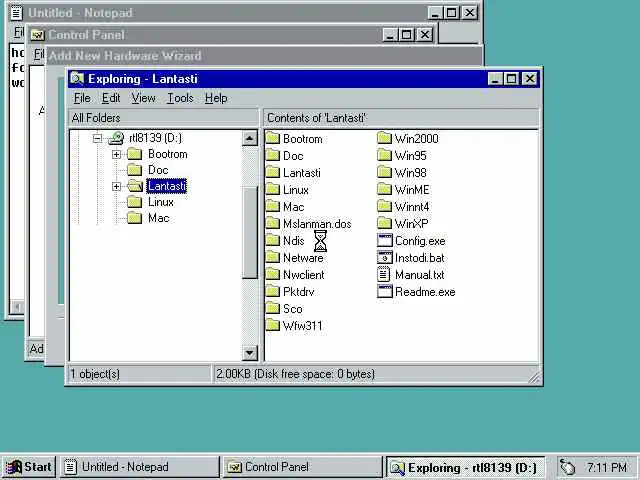The height and width of the screenshot is (480, 640).
Task: Select the Manual.txt document icon
Action: point(384,275)
